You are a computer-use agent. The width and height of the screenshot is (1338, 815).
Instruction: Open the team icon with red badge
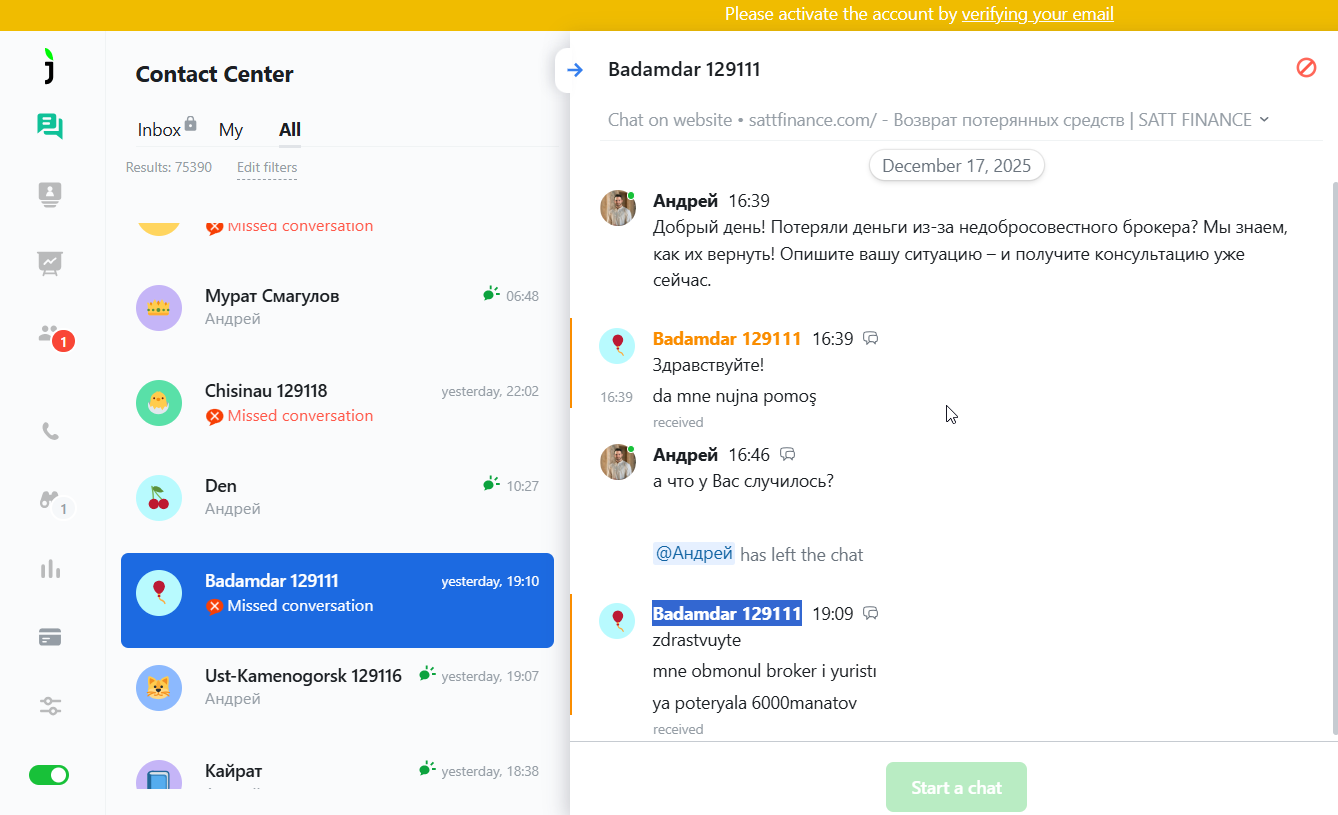click(50, 335)
